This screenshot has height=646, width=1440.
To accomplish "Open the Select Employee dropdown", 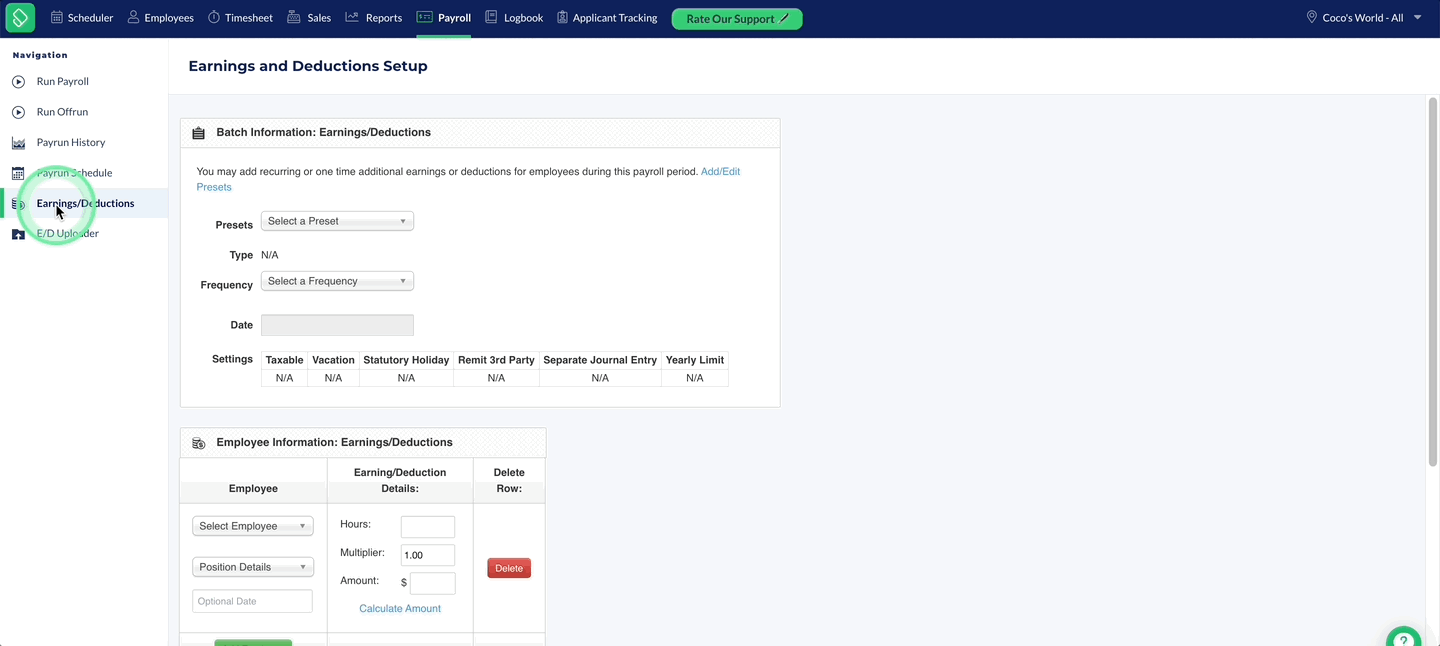I will coord(253,526).
